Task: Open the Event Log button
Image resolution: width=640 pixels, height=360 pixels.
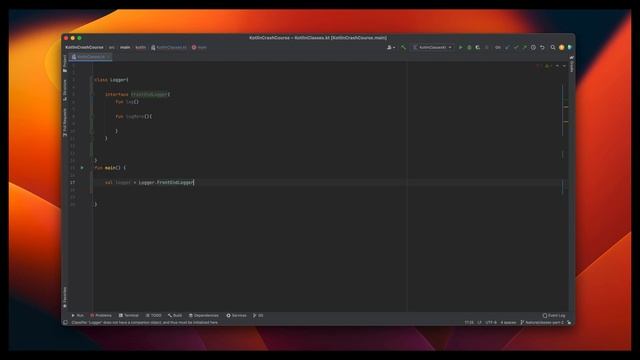Action: [x=554, y=316]
